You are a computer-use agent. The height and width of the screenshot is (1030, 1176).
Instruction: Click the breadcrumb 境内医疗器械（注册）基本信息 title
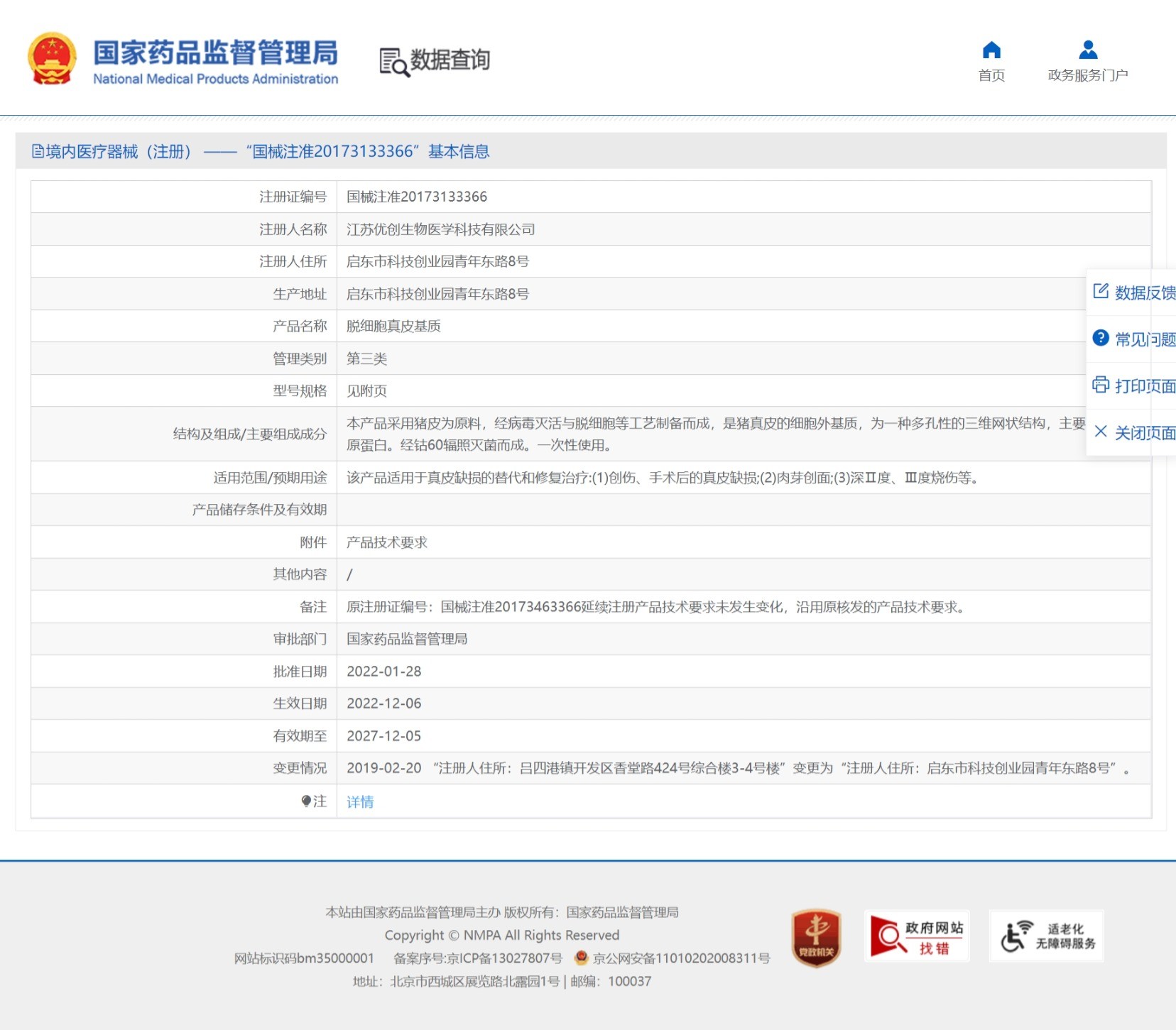261,151
